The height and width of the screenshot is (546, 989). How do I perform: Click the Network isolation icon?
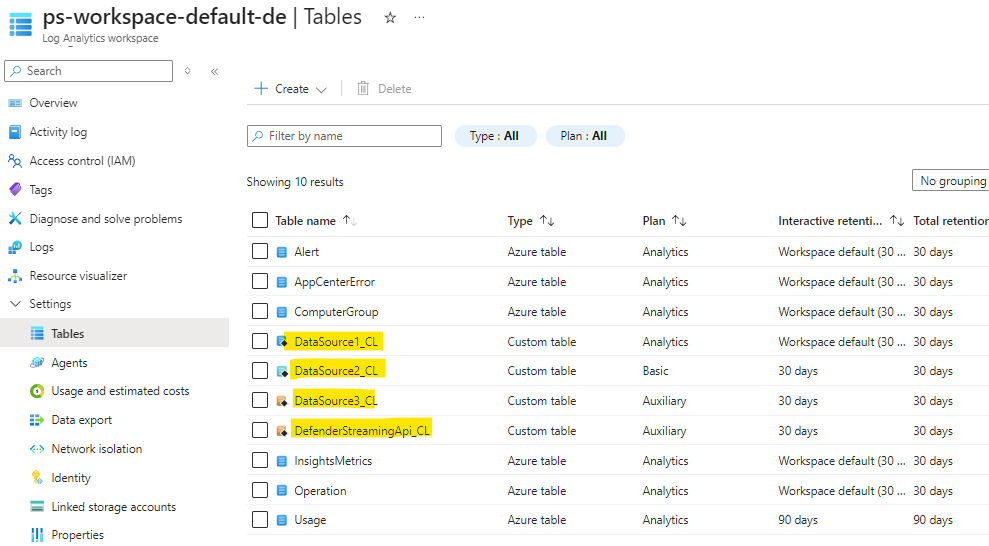coord(37,449)
